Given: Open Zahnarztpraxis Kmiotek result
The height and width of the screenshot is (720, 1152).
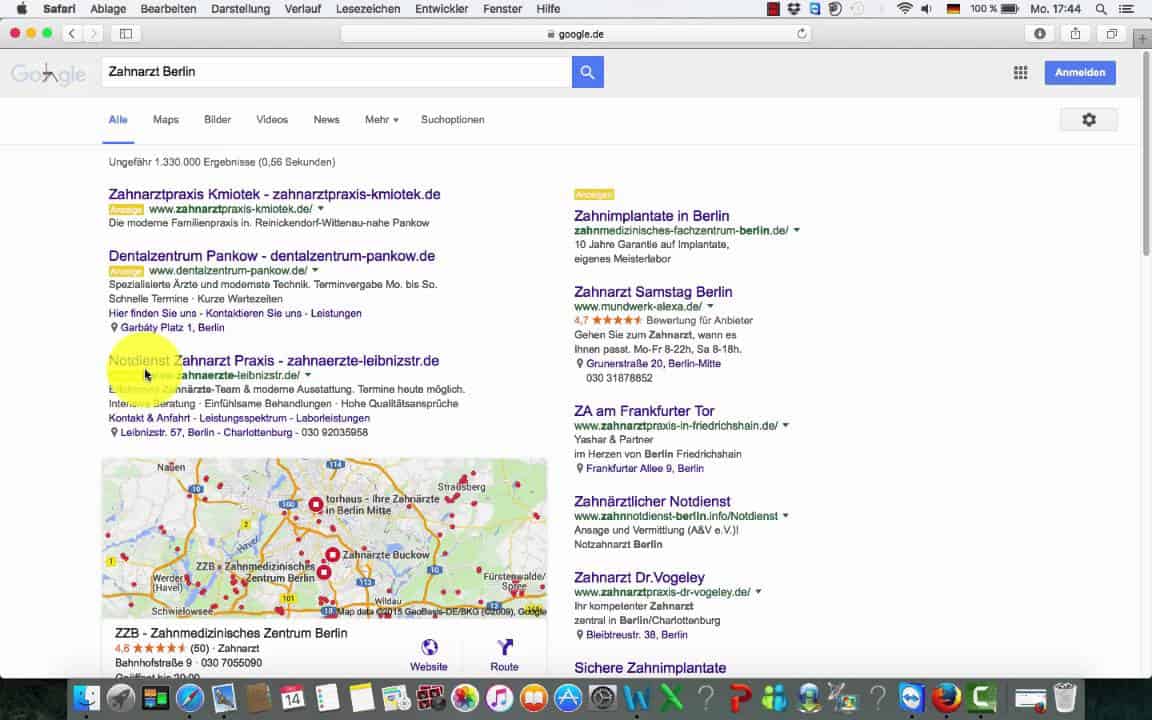Looking at the screenshot, I should (274, 194).
